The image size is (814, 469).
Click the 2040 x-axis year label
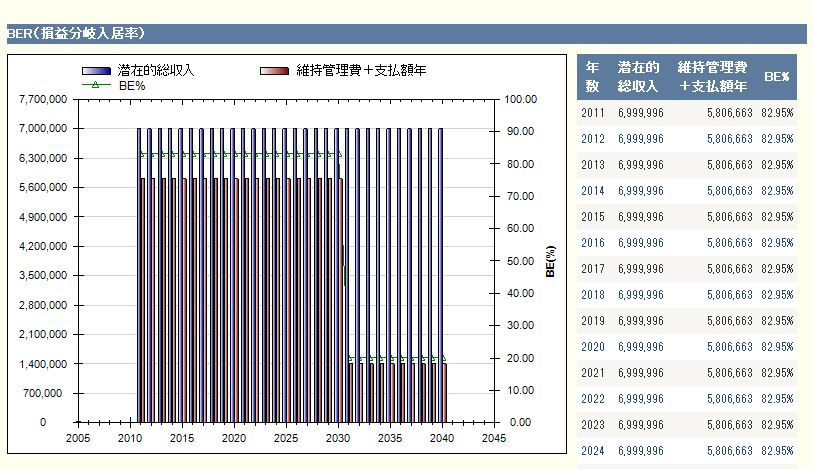[441, 439]
